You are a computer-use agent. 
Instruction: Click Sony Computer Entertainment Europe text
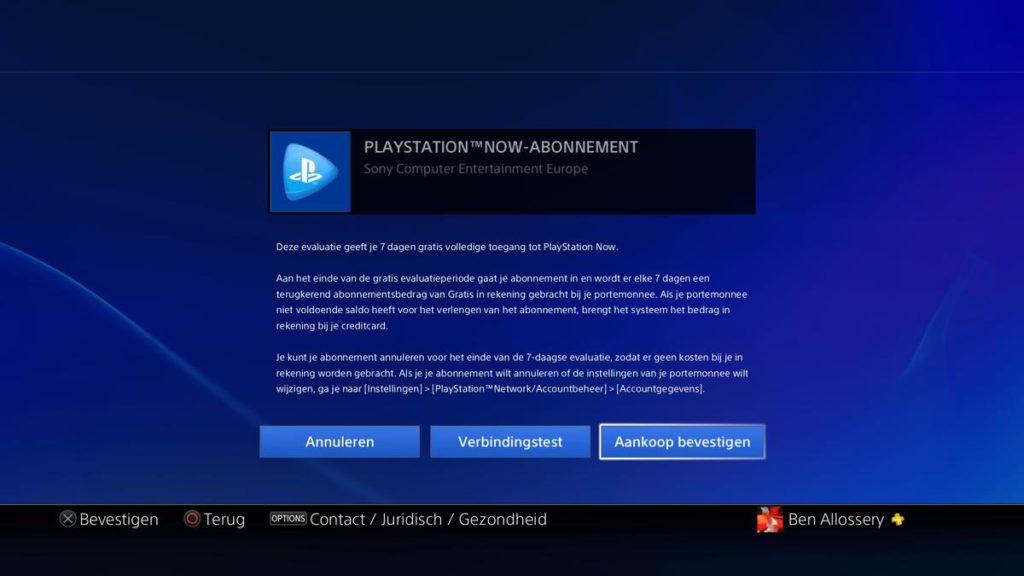coord(475,169)
